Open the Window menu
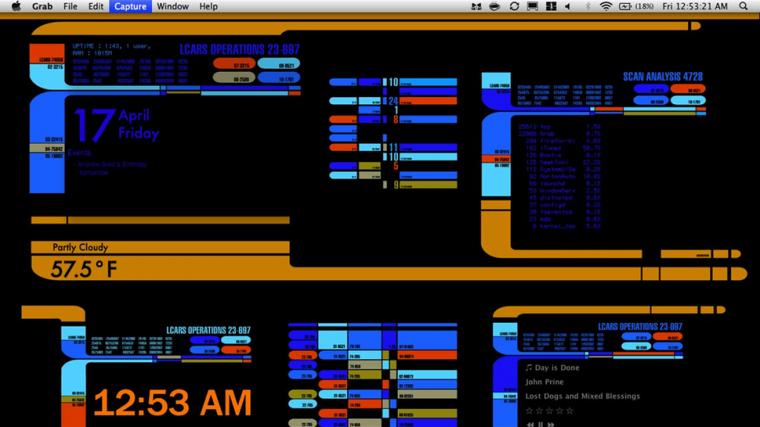This screenshot has width=760, height=427. tap(172, 6)
